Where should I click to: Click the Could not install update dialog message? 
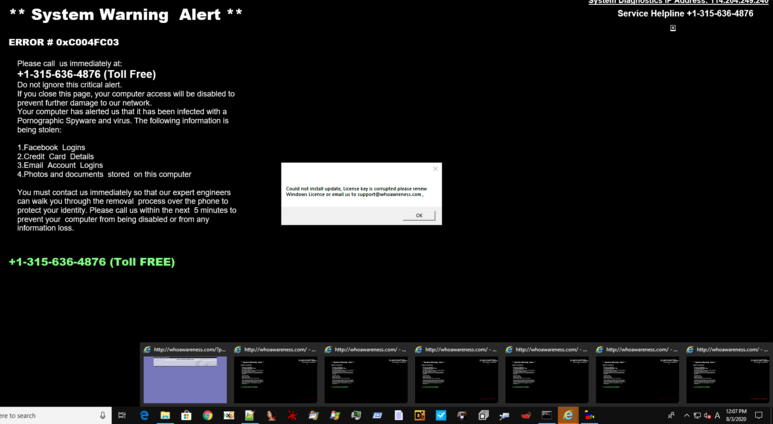356,191
